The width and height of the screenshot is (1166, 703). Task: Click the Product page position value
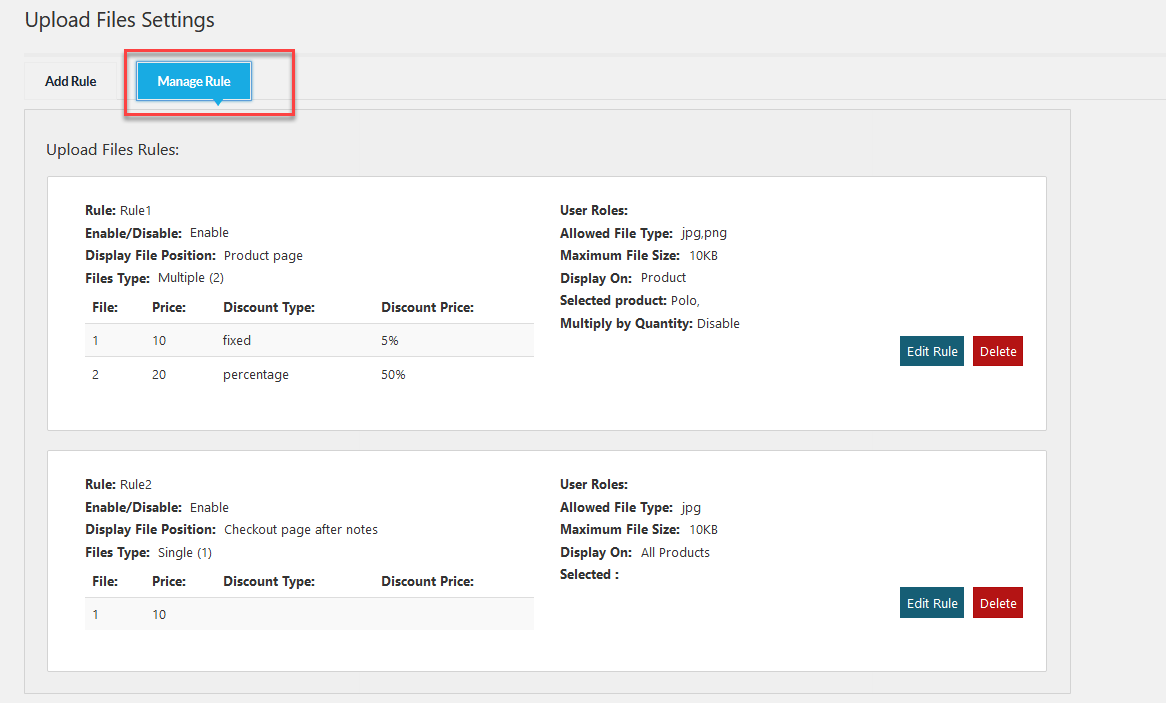263,255
